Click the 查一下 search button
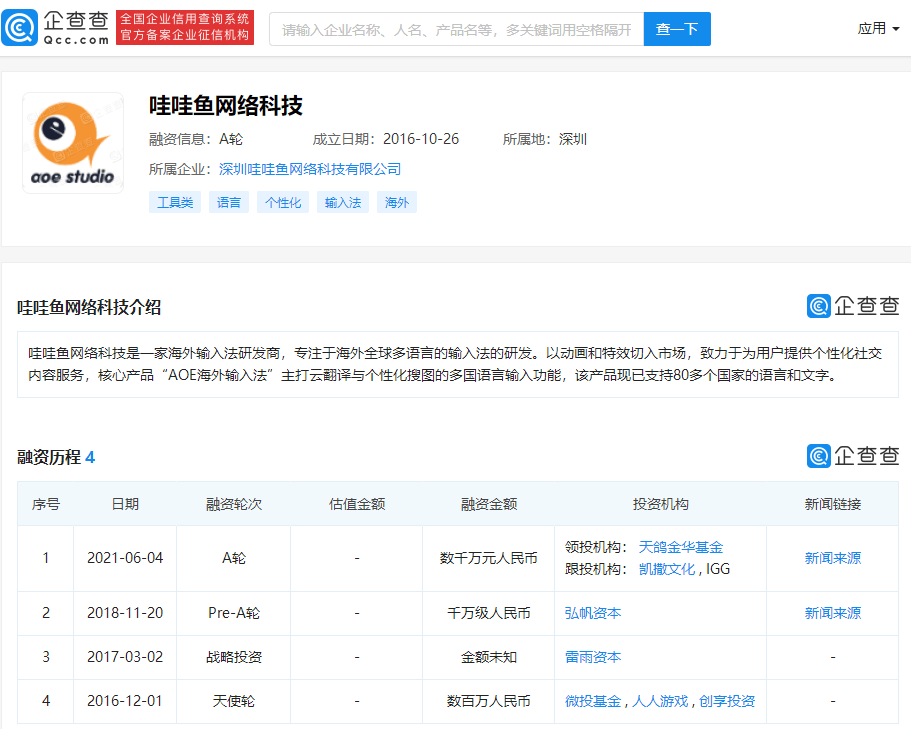911x729 pixels. click(677, 29)
